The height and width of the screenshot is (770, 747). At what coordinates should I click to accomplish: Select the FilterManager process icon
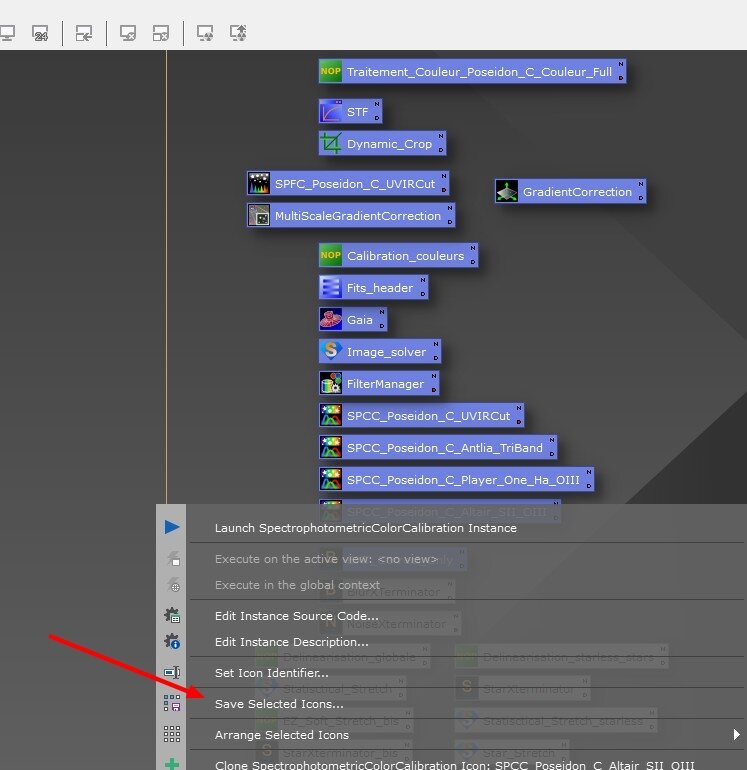pyautogui.click(x=379, y=384)
